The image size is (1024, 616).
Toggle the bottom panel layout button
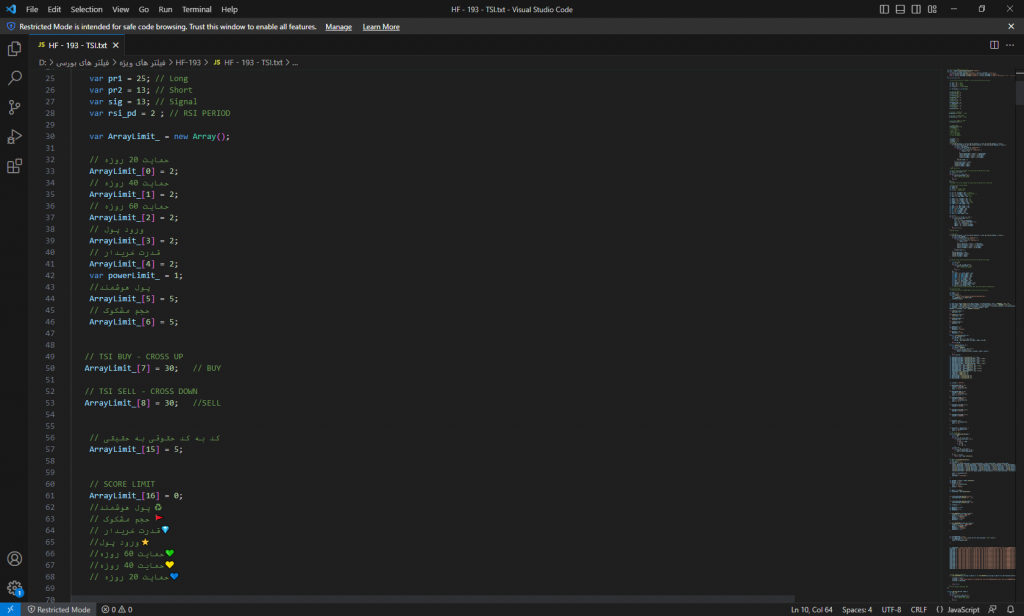point(900,9)
